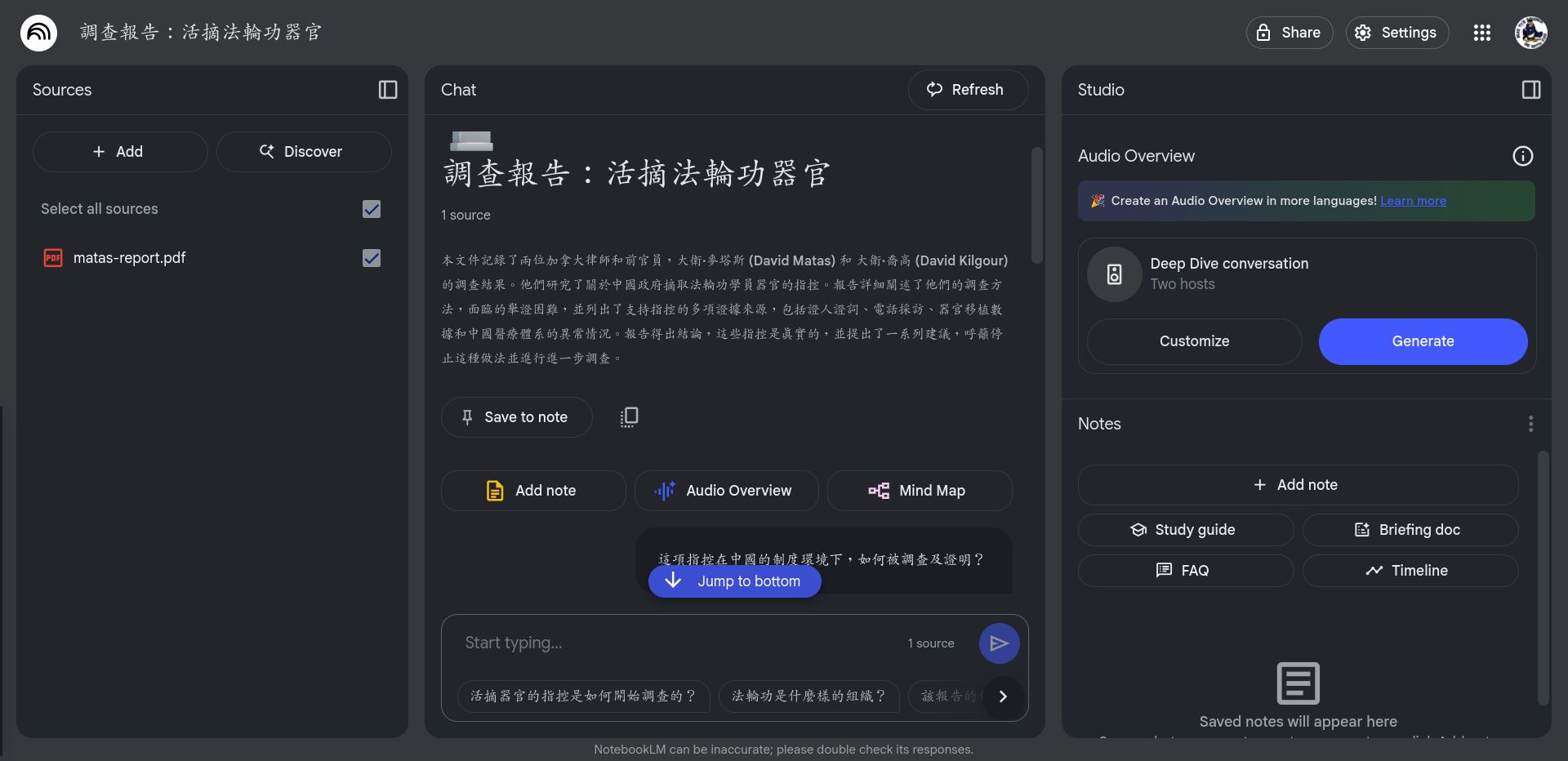The width and height of the screenshot is (1568, 761).
Task: Focus the Start typing input field
Action: [x=678, y=643]
